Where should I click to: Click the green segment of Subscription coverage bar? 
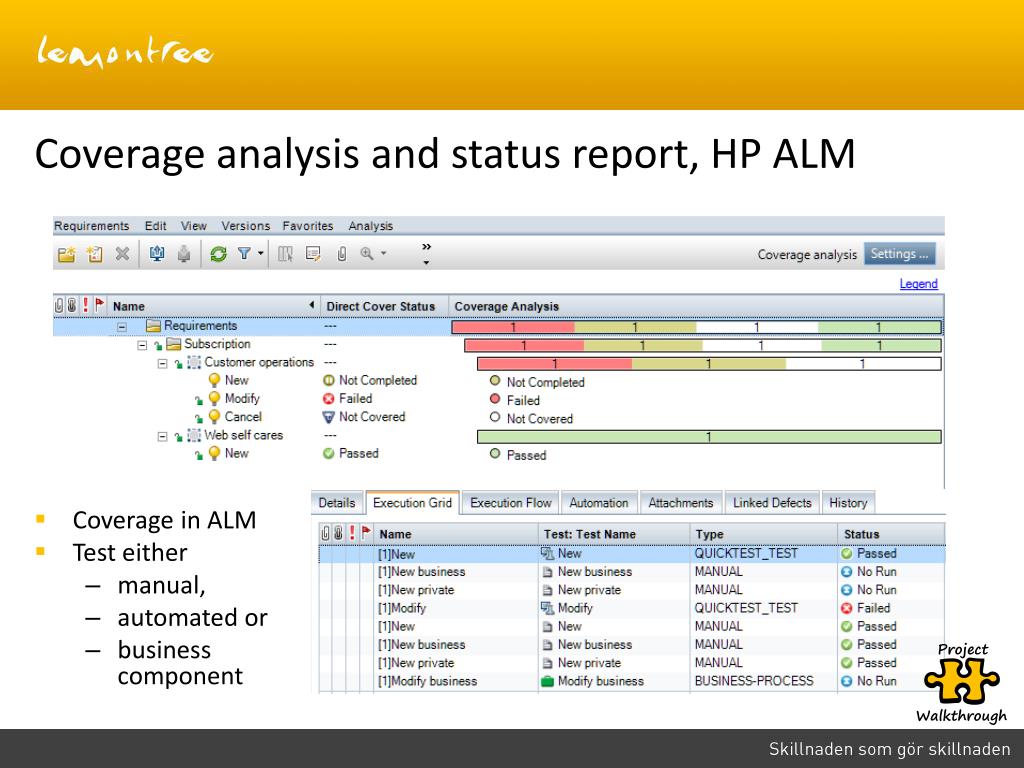[x=881, y=345]
